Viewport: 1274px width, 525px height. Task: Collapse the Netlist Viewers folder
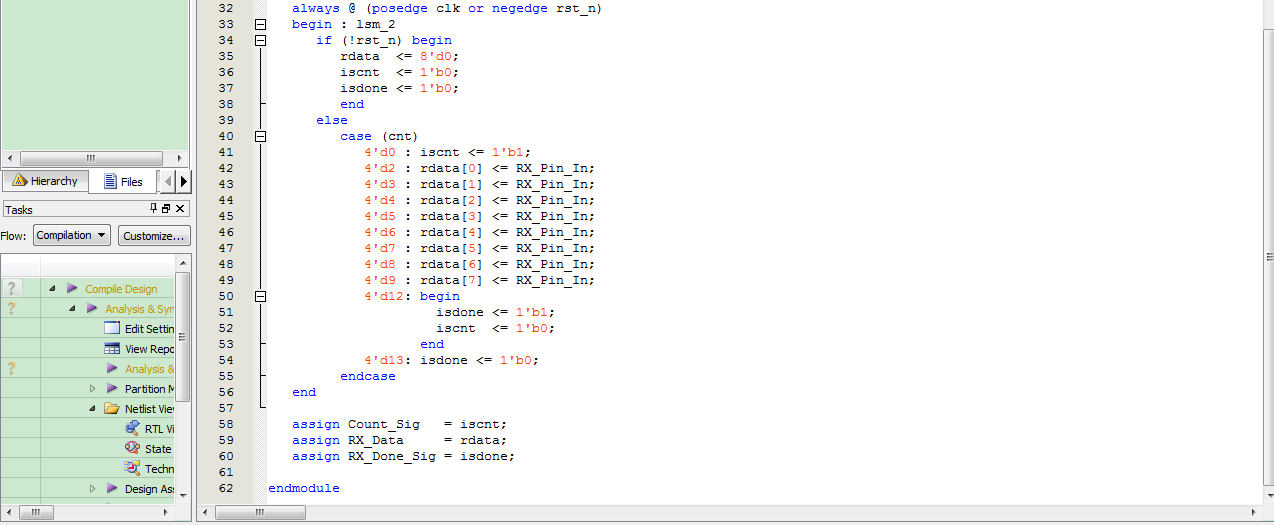[92, 409]
